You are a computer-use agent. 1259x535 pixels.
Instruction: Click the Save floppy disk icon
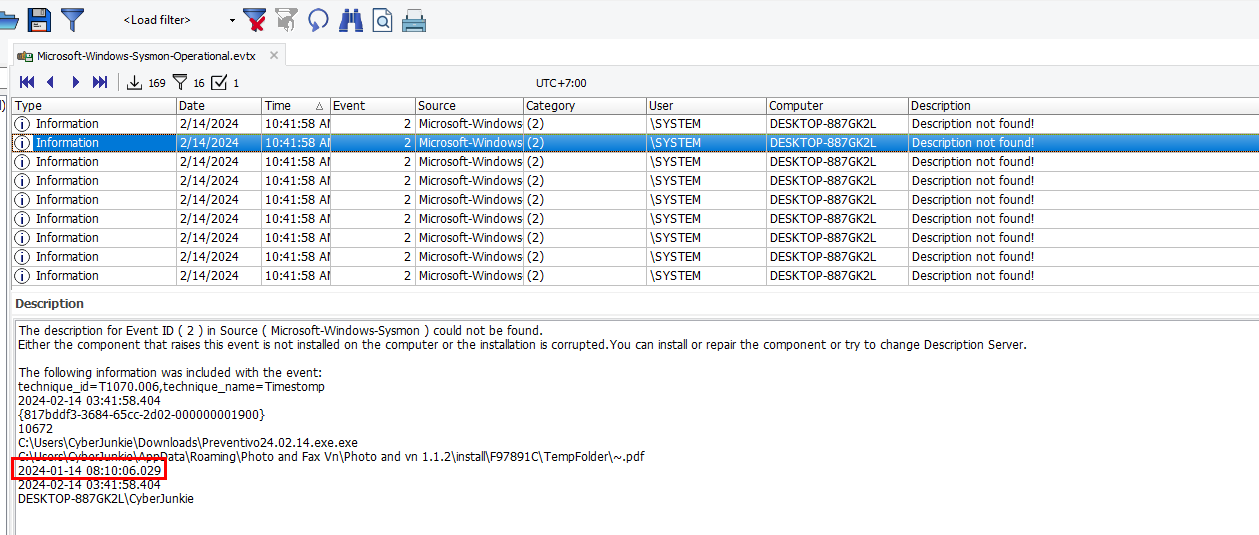coord(39,19)
